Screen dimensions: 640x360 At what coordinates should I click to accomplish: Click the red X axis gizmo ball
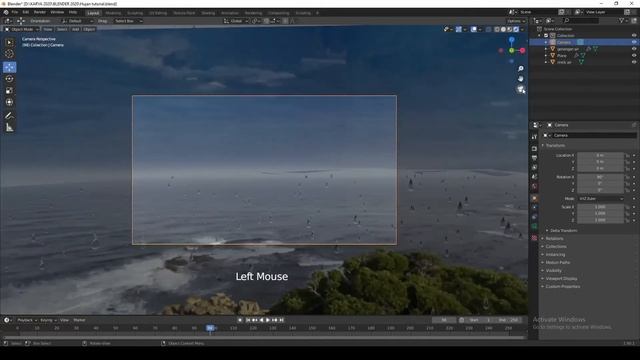pos(522,51)
